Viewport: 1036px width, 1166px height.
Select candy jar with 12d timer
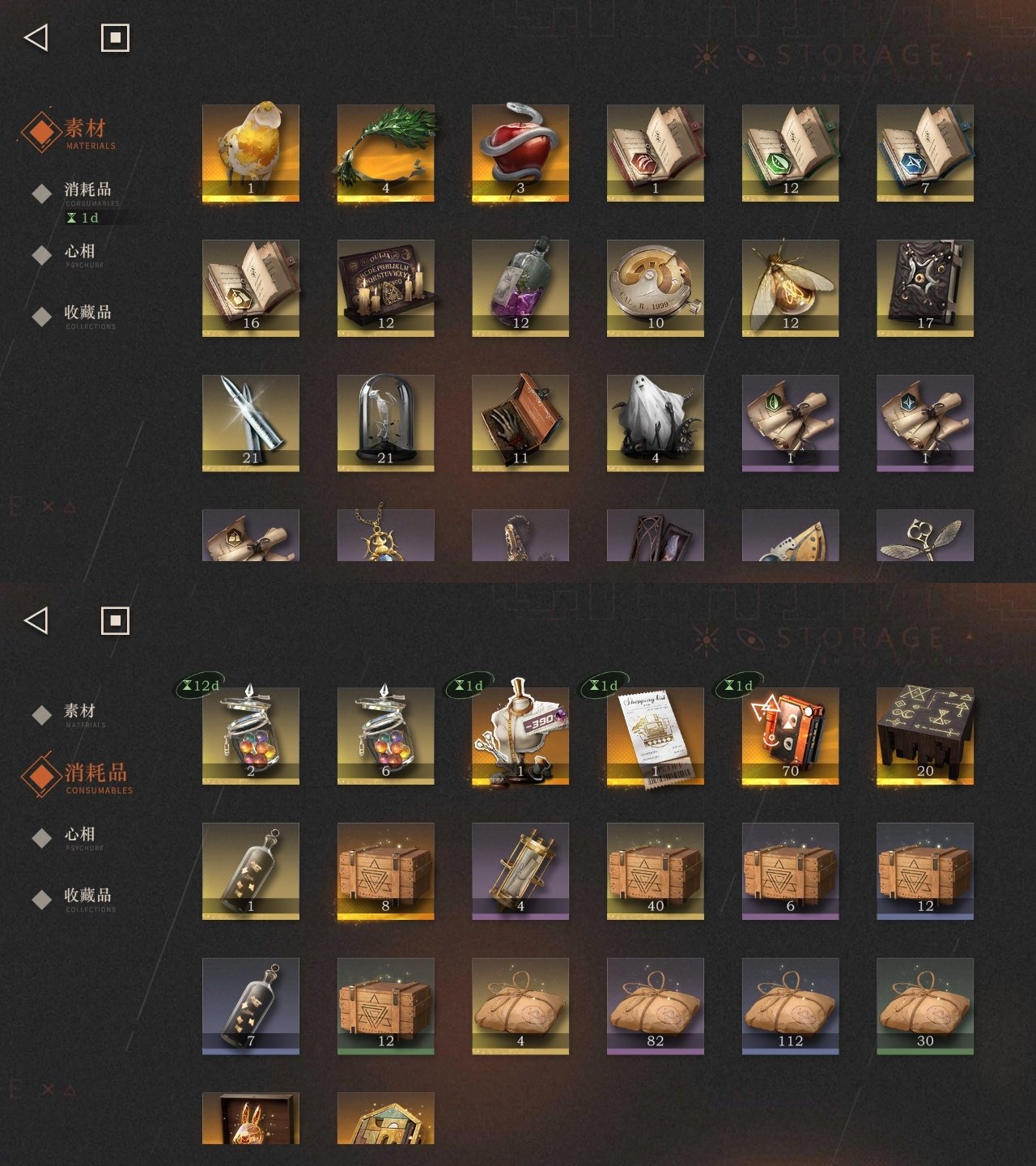tap(250, 736)
